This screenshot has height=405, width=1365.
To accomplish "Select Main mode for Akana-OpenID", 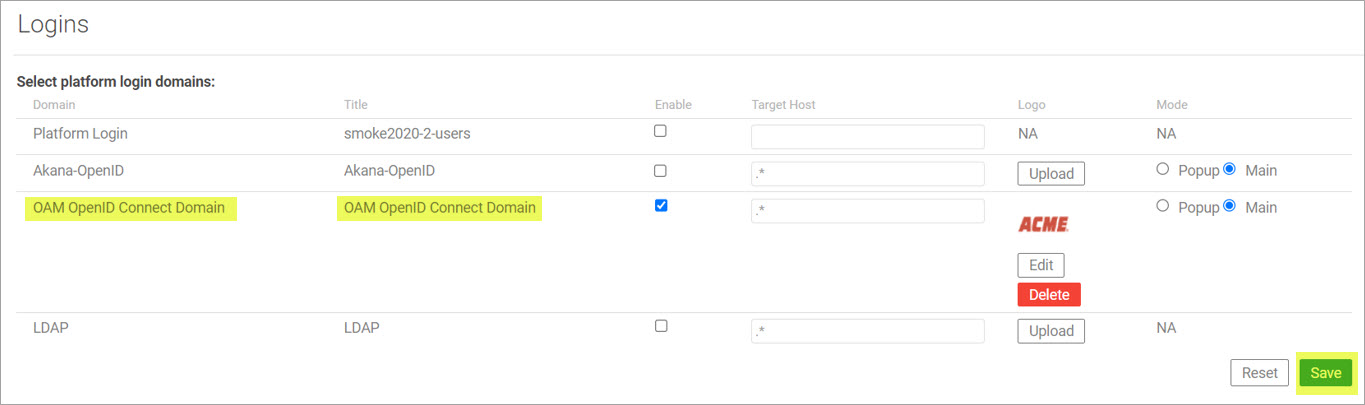I will (1230, 169).
